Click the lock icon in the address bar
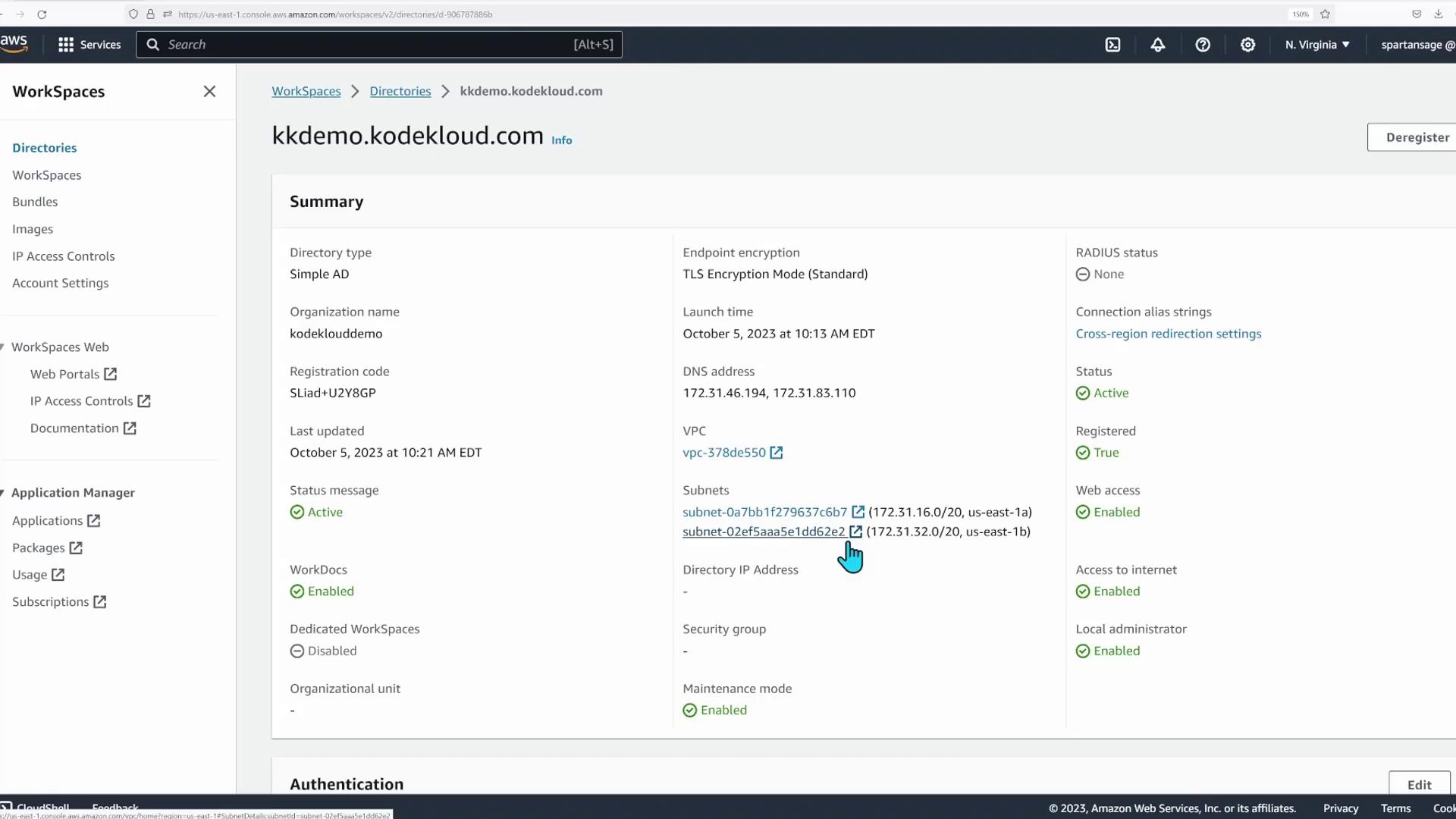 tap(150, 14)
